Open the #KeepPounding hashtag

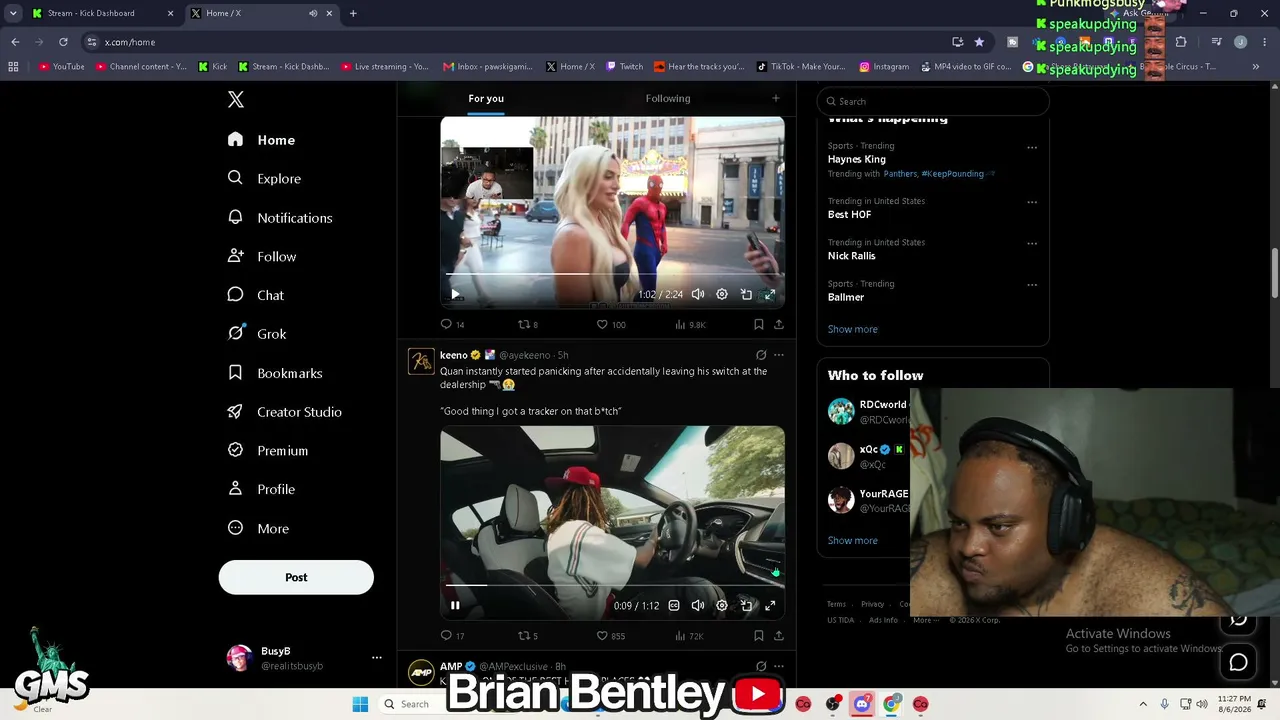[953, 174]
